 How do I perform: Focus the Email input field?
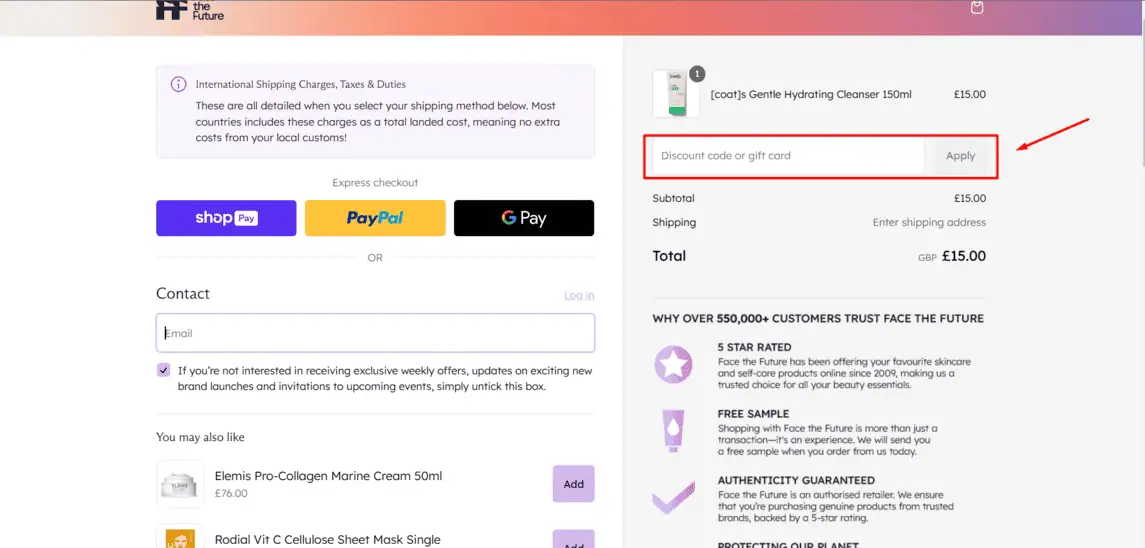(x=375, y=333)
